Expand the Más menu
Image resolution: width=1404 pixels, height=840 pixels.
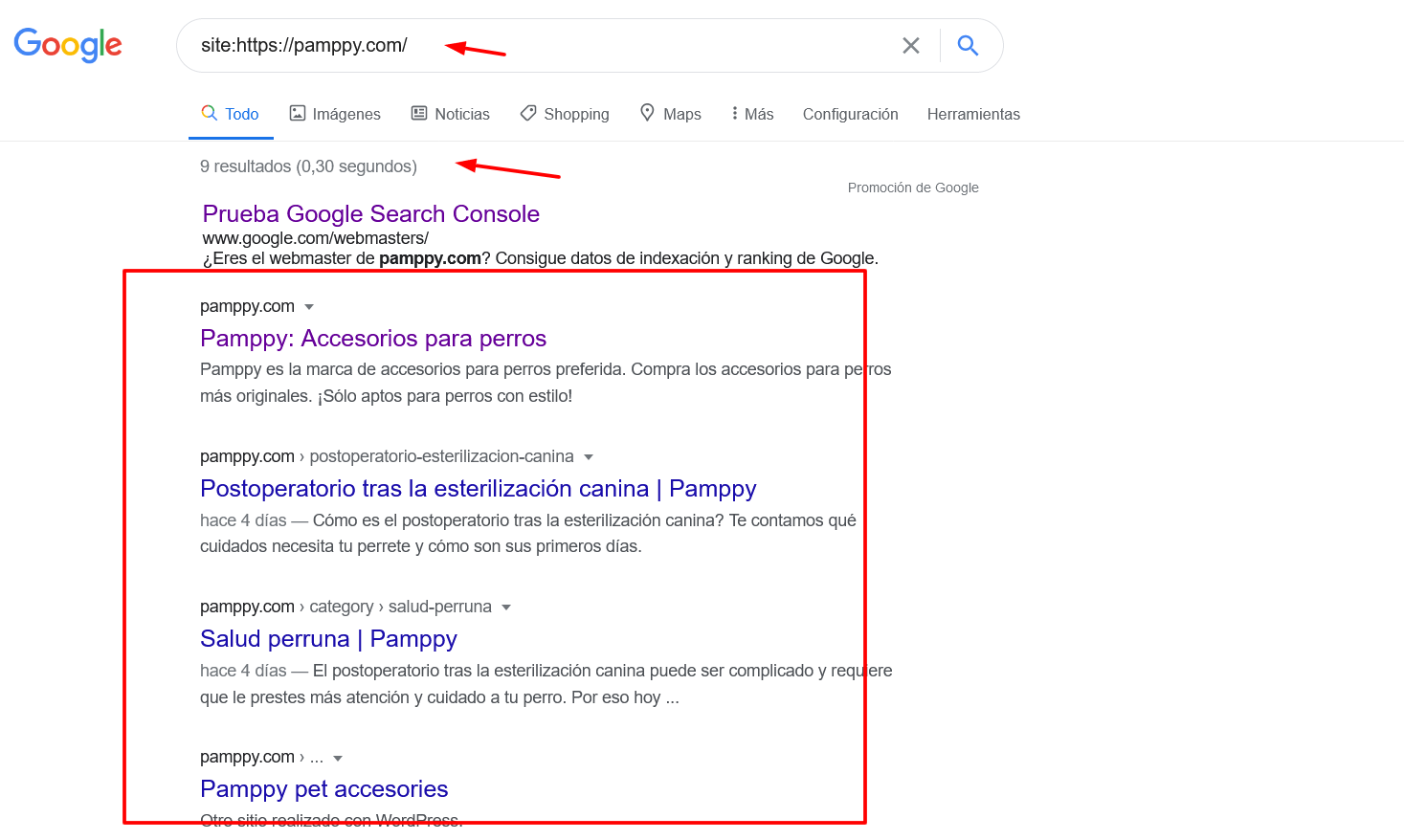click(x=752, y=114)
